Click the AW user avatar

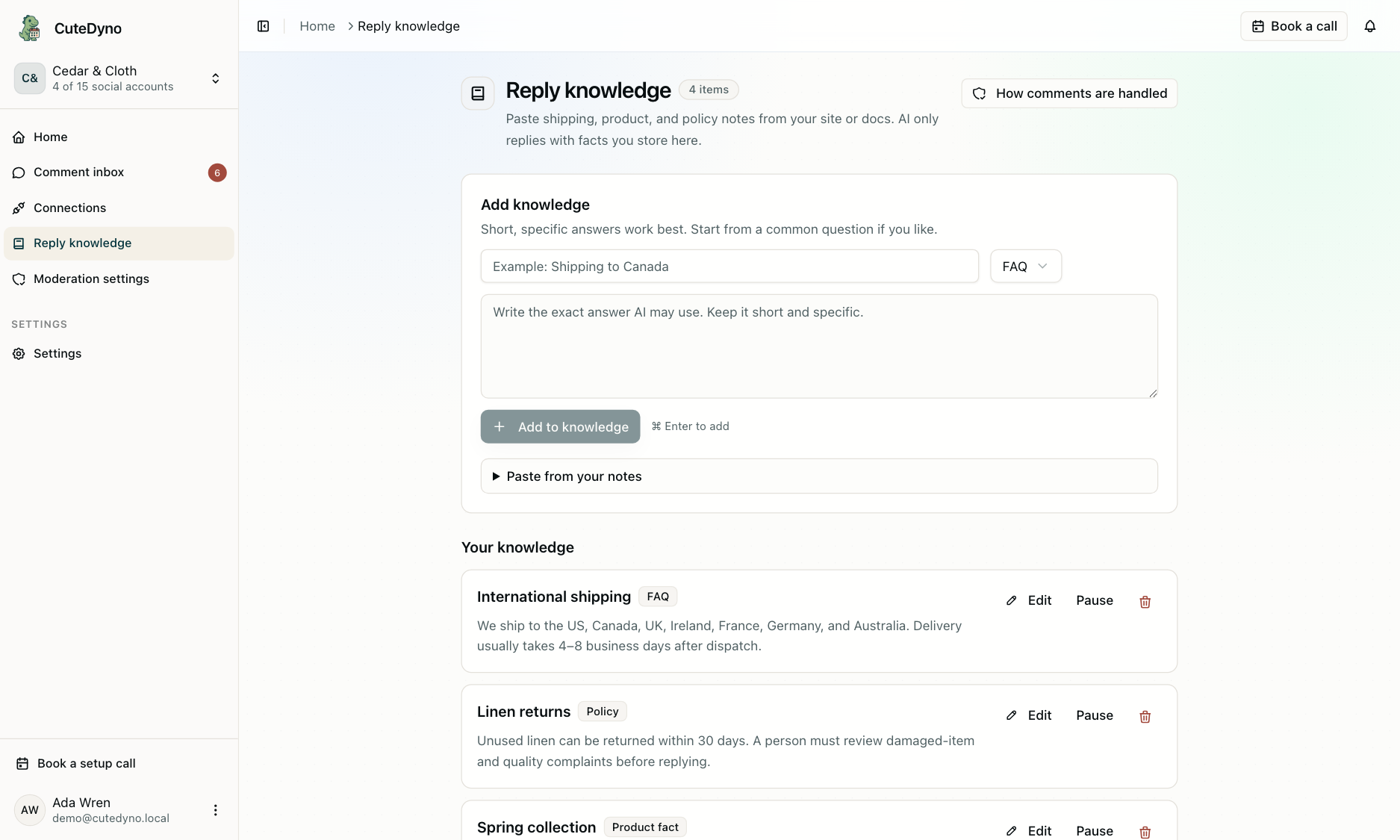tap(30, 810)
